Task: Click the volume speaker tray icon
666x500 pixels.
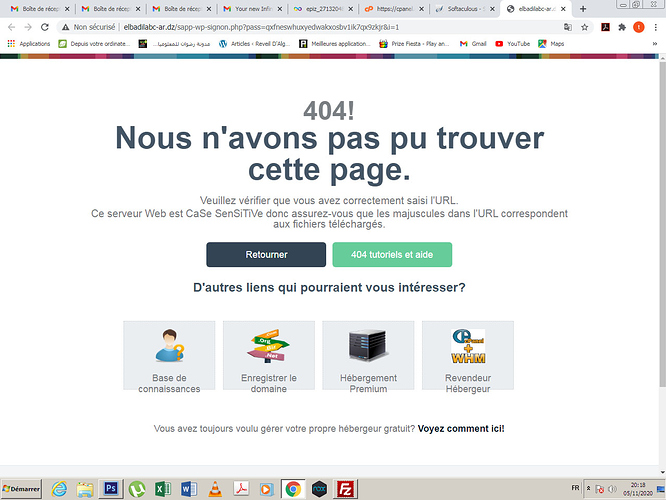Action: pyautogui.click(x=612, y=489)
